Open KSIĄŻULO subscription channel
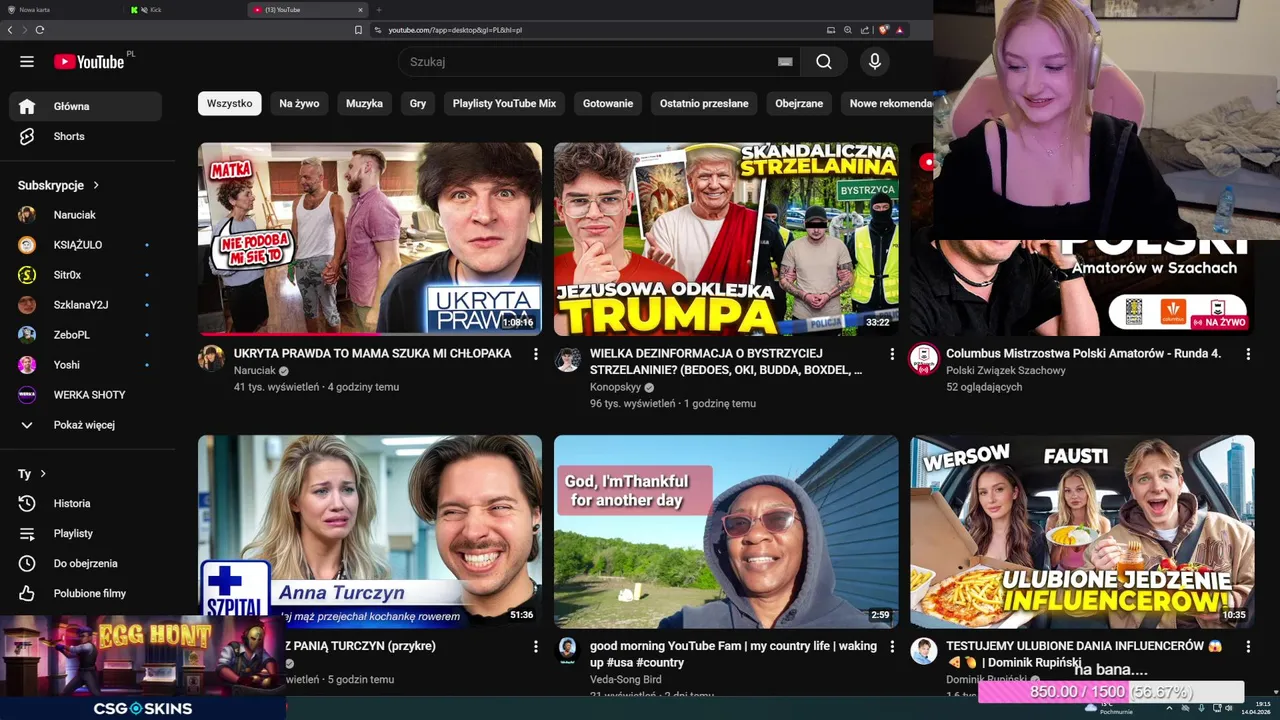1280x720 pixels. coord(85,245)
